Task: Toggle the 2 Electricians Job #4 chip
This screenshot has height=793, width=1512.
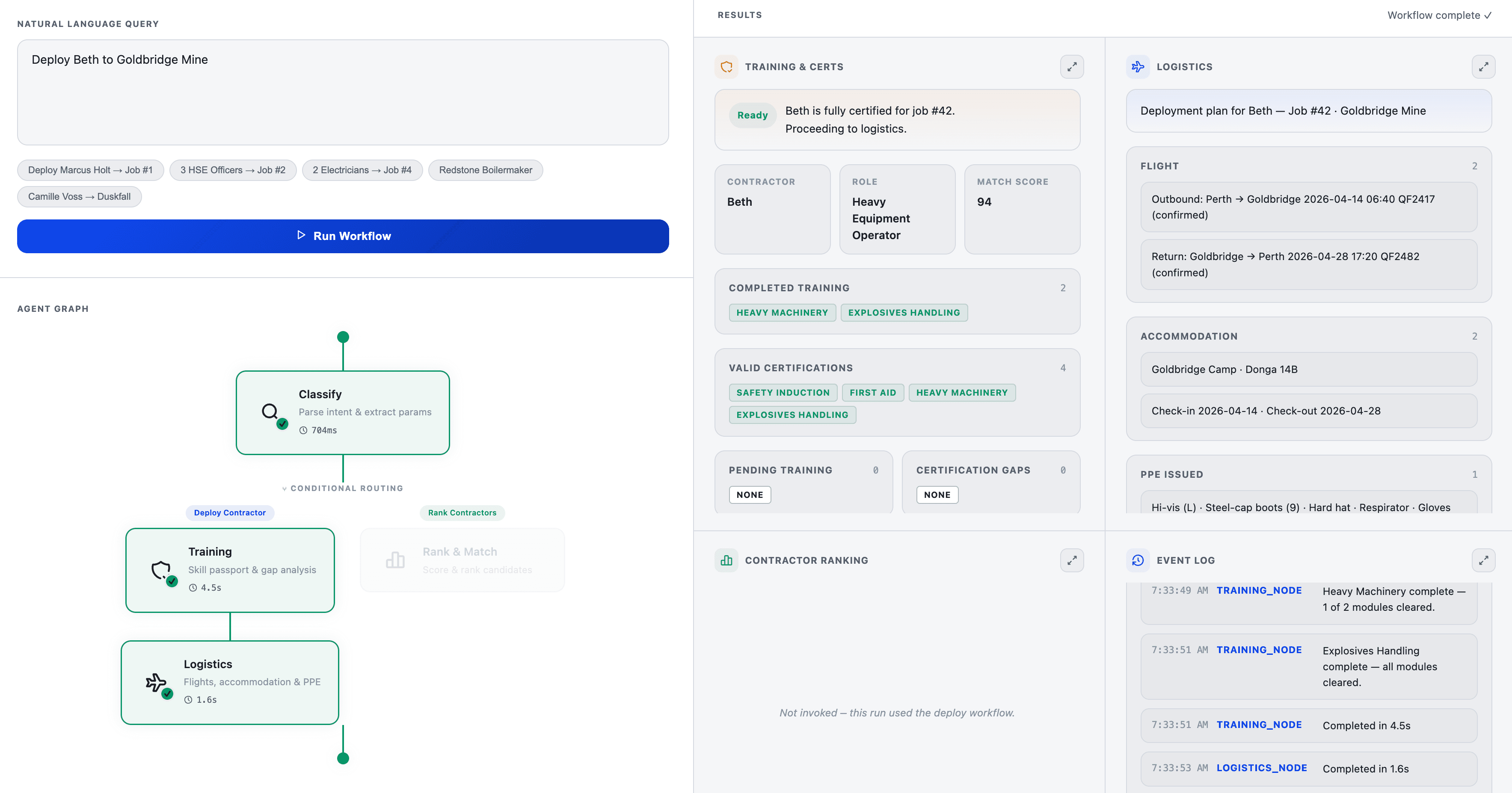Action: click(x=362, y=170)
